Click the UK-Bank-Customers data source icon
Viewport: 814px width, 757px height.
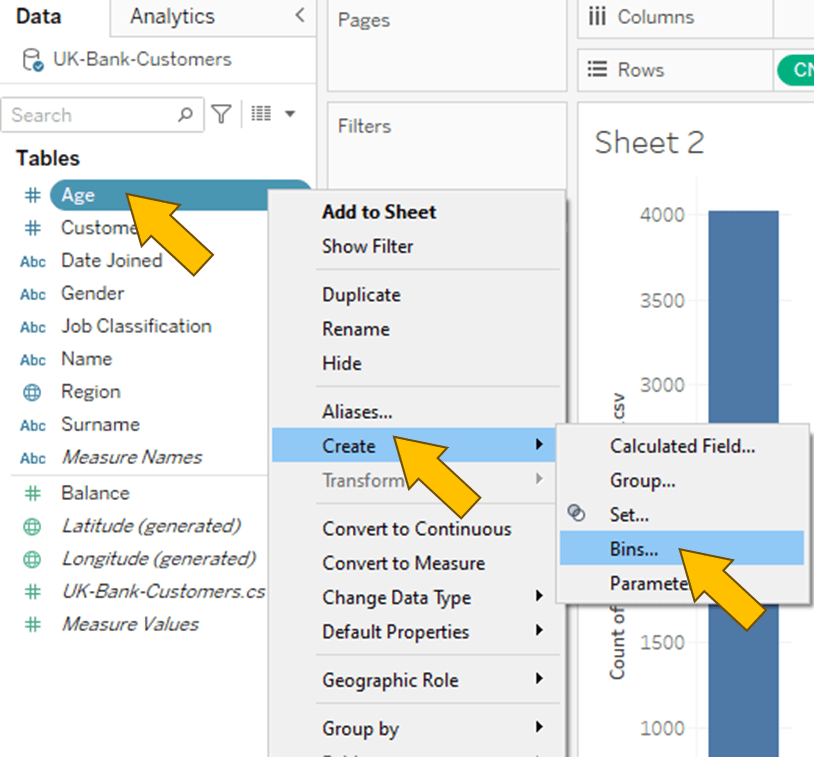(33, 60)
